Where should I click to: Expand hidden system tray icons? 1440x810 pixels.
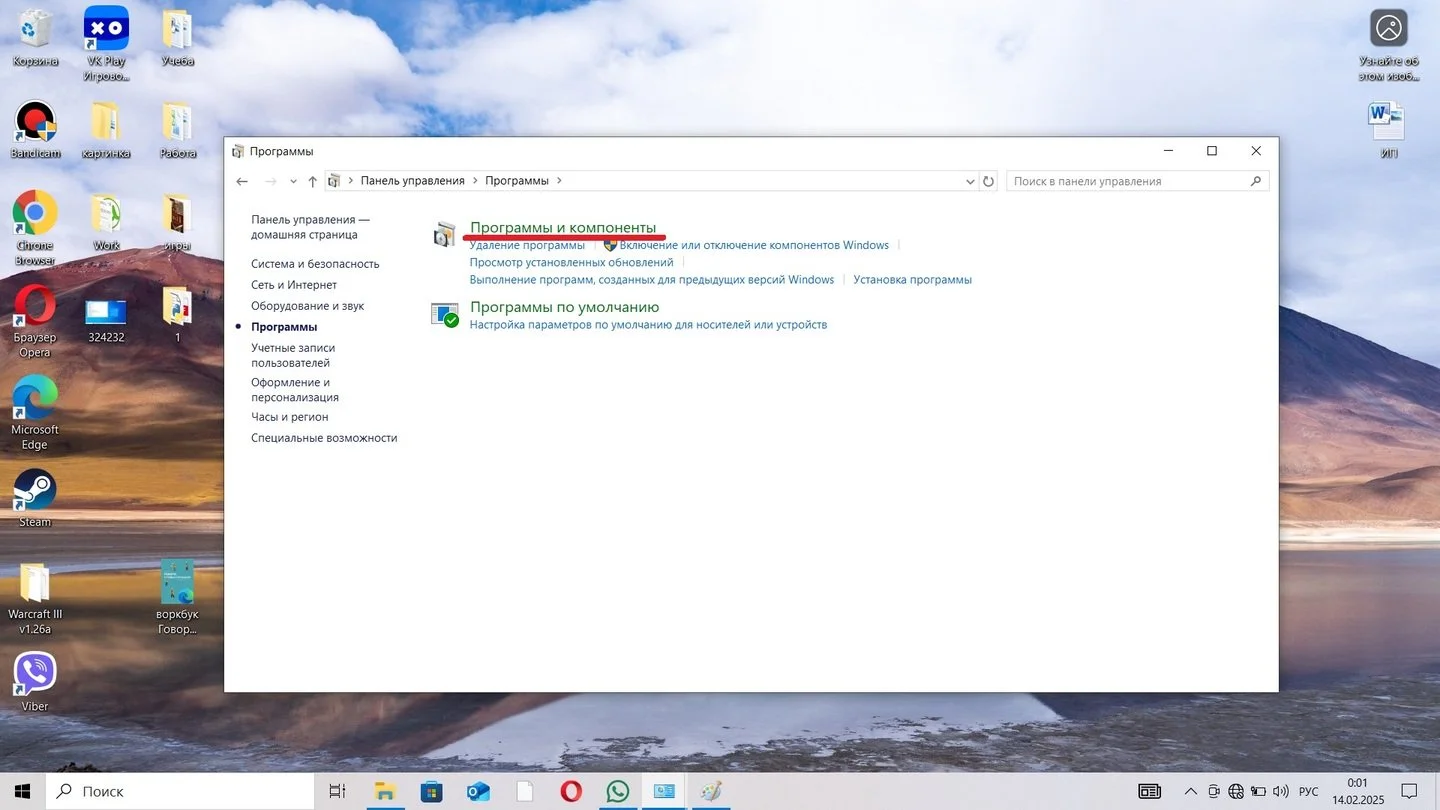click(1190, 791)
